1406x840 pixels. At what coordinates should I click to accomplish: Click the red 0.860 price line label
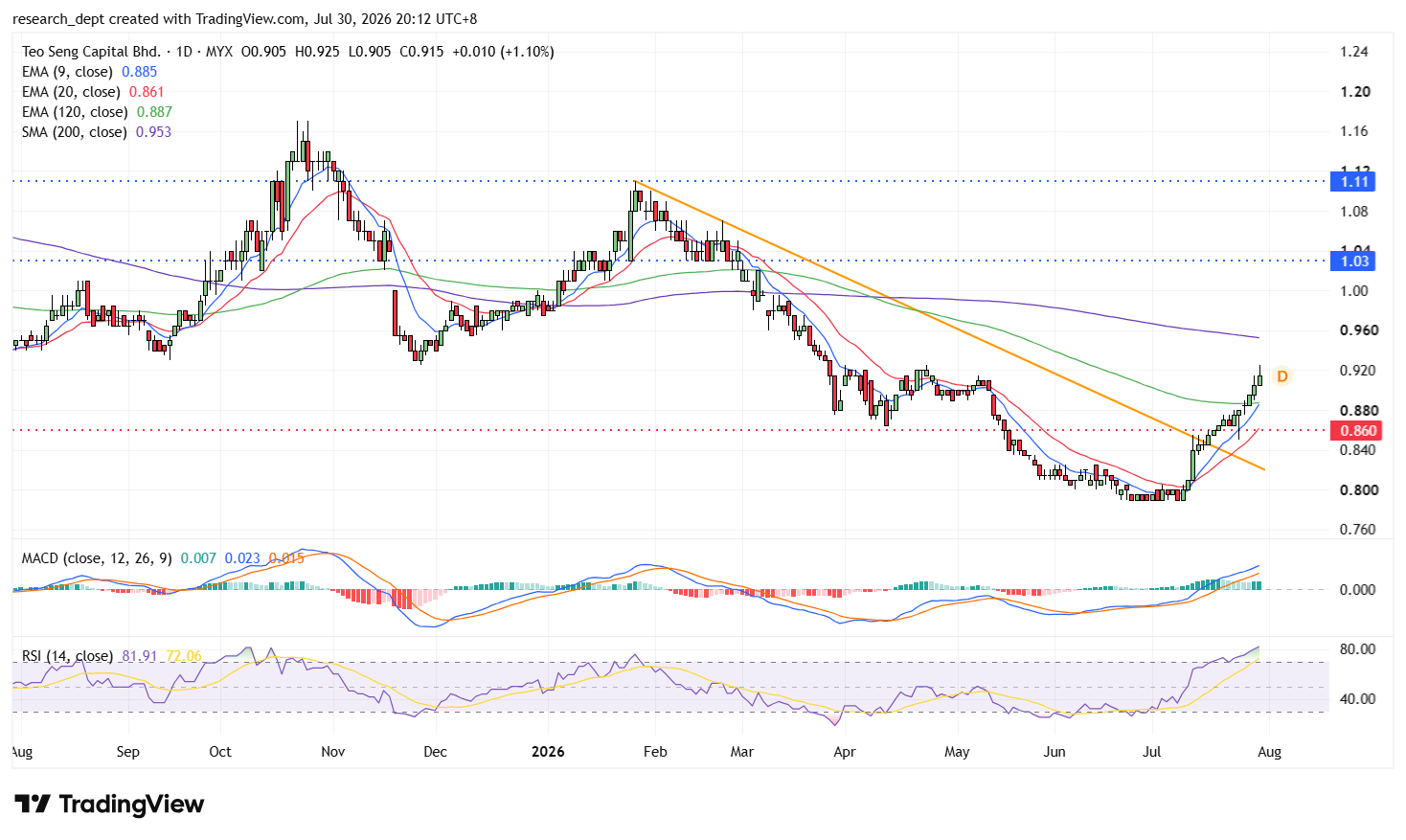(1357, 431)
